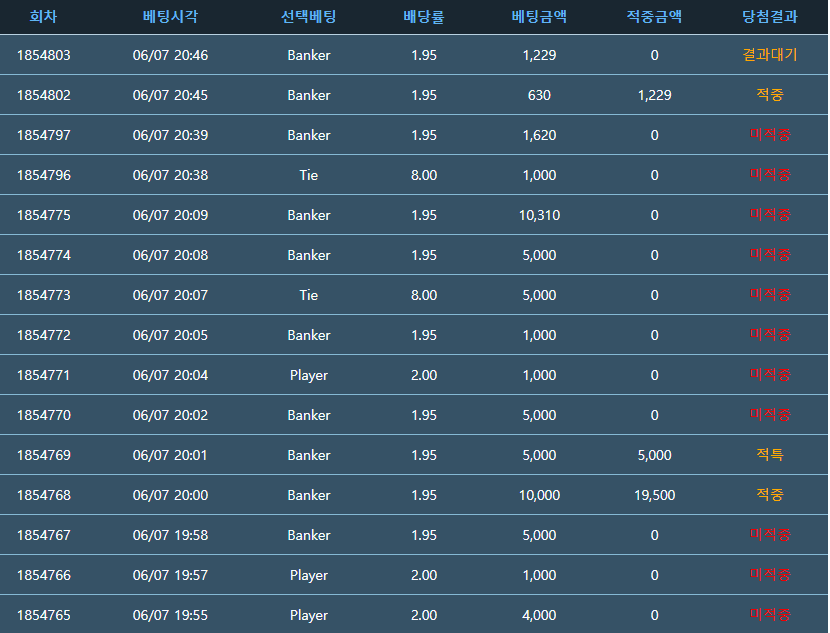This screenshot has width=830, height=633.
Task: Select round number 1854797
Action: pos(43,135)
